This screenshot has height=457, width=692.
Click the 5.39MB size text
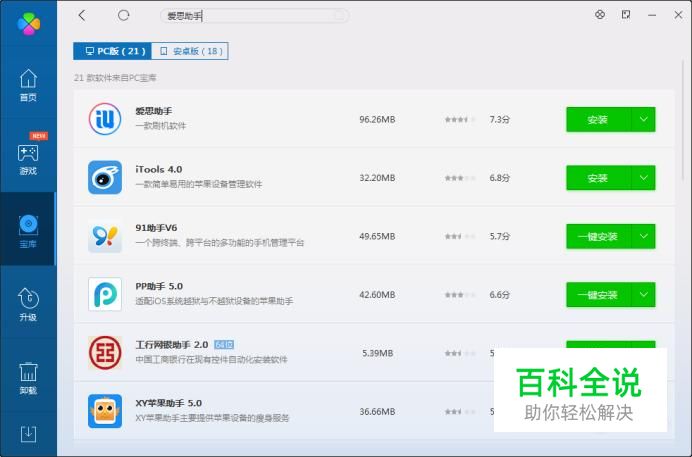tap(378, 353)
